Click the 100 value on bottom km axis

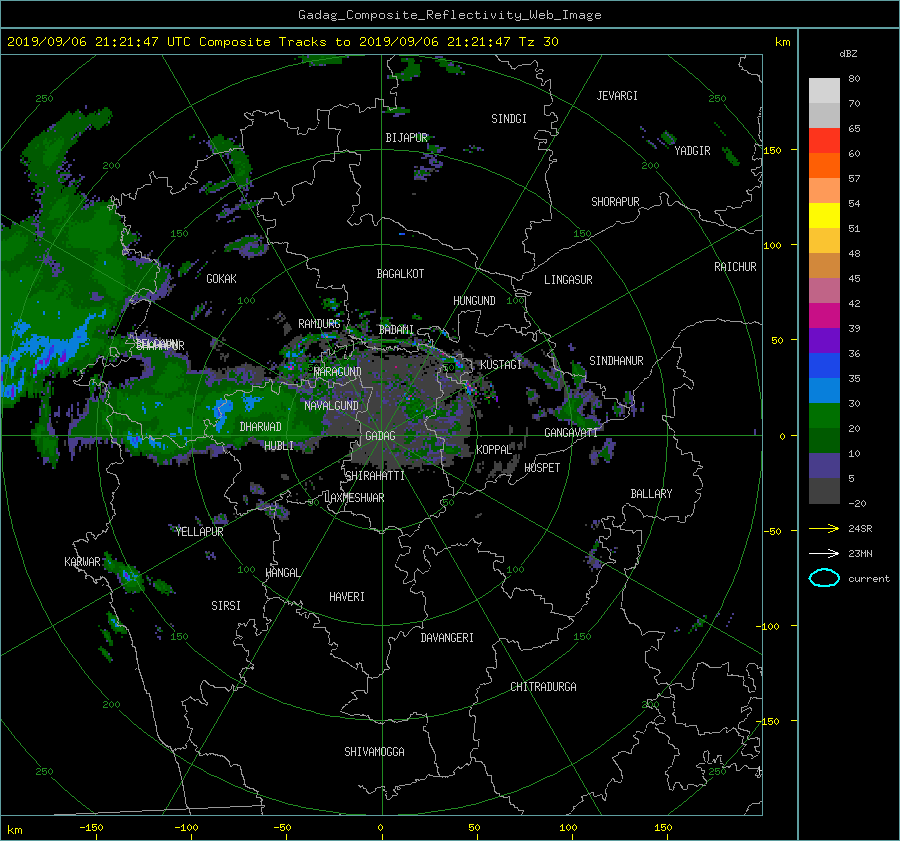coord(568,828)
